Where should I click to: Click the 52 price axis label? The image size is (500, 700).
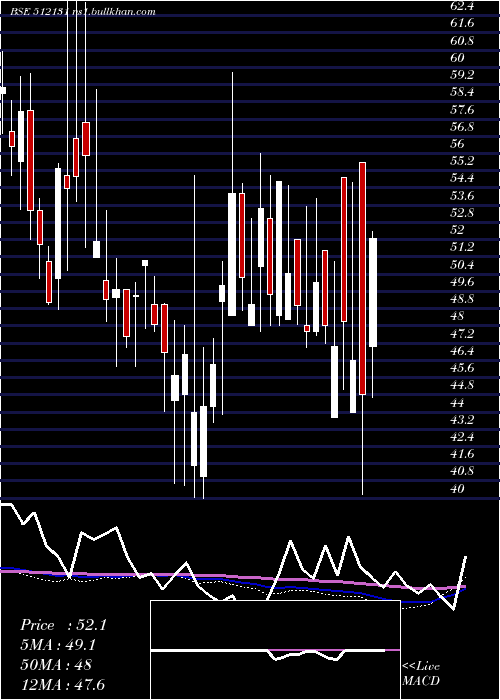coord(458,230)
